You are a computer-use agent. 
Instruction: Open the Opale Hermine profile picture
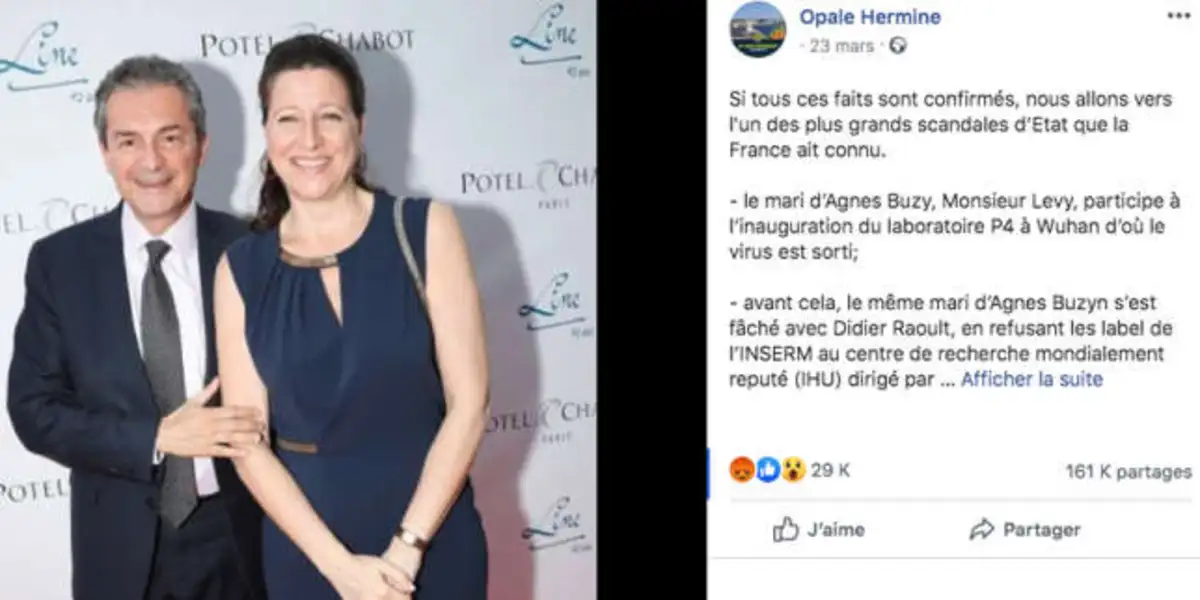coord(757,29)
